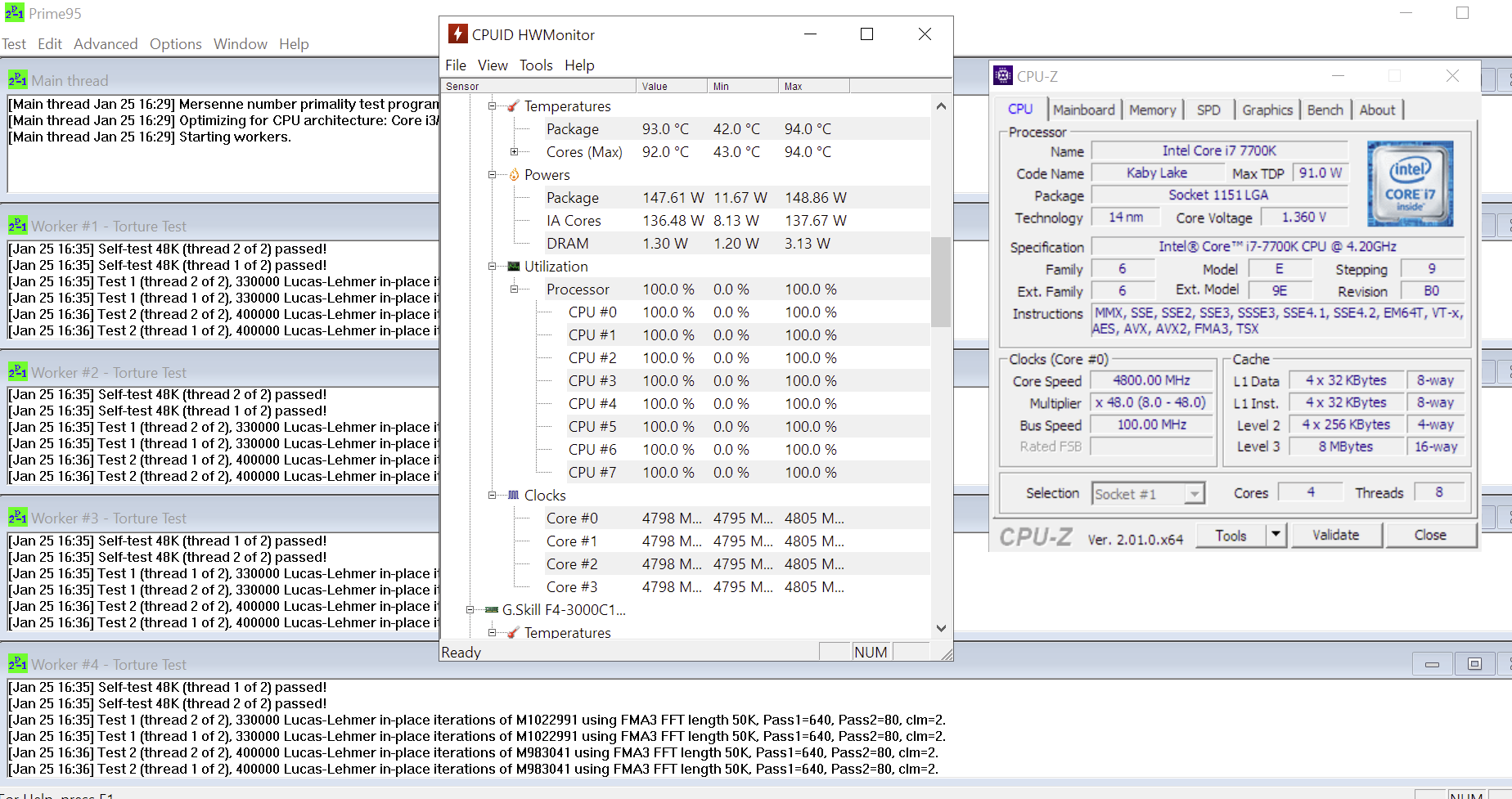Click the Validate button in CPU-Z
This screenshot has width=1512, height=799.
(x=1336, y=535)
